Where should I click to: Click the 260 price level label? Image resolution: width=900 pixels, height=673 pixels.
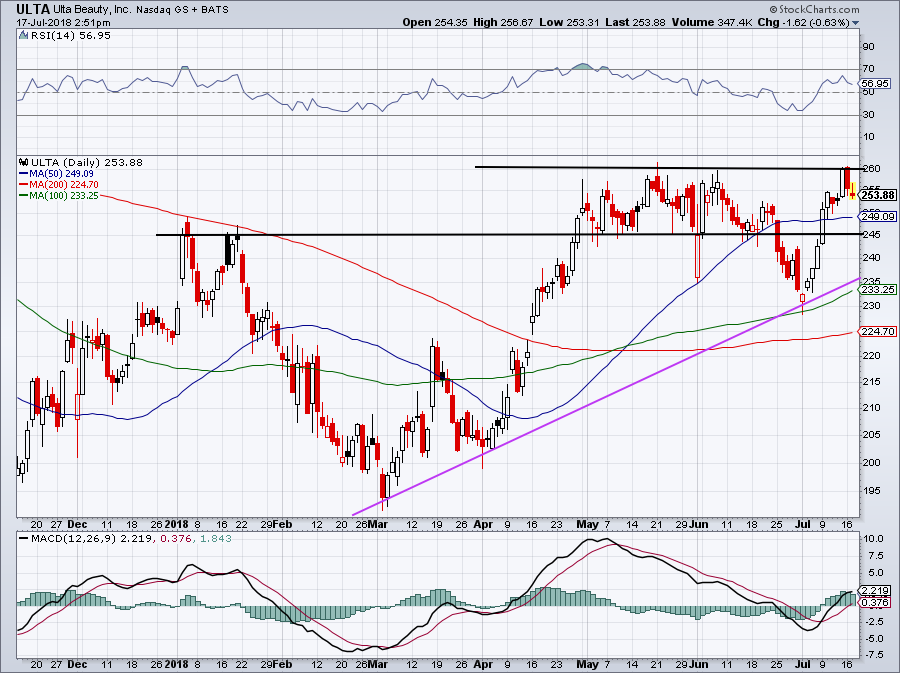pyautogui.click(x=871, y=169)
